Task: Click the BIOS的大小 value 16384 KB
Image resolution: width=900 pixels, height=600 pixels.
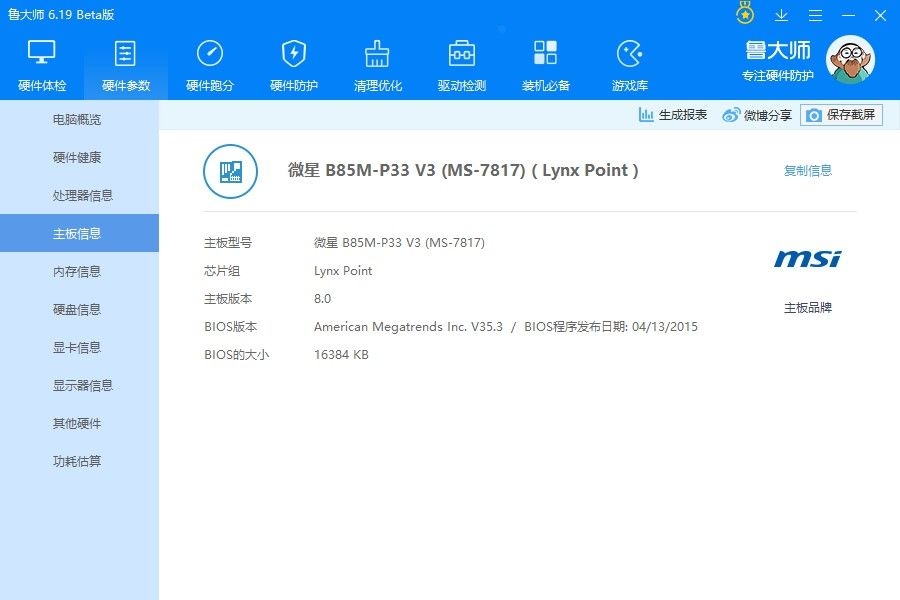Action: (341, 355)
